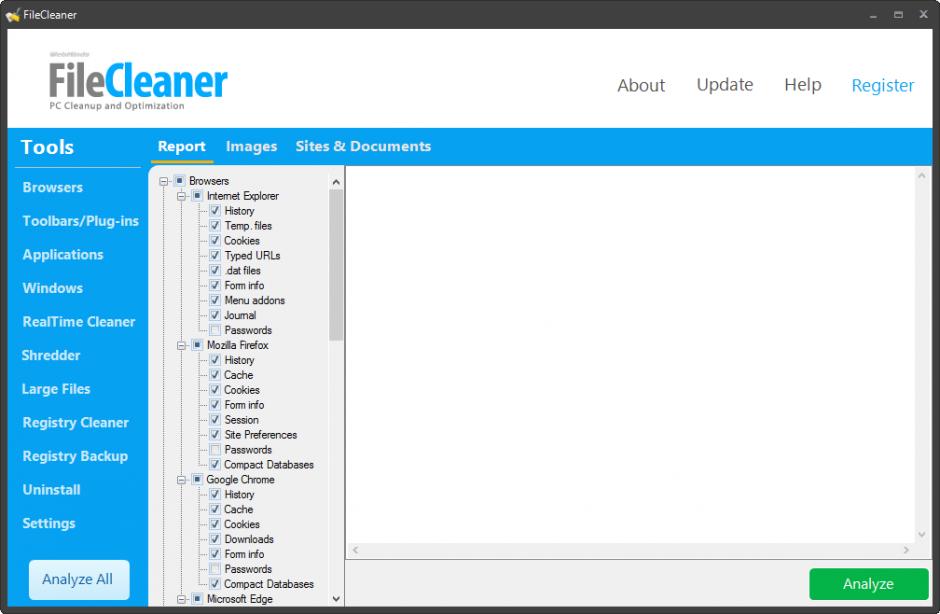Uncheck the Journal checkbox

215,315
